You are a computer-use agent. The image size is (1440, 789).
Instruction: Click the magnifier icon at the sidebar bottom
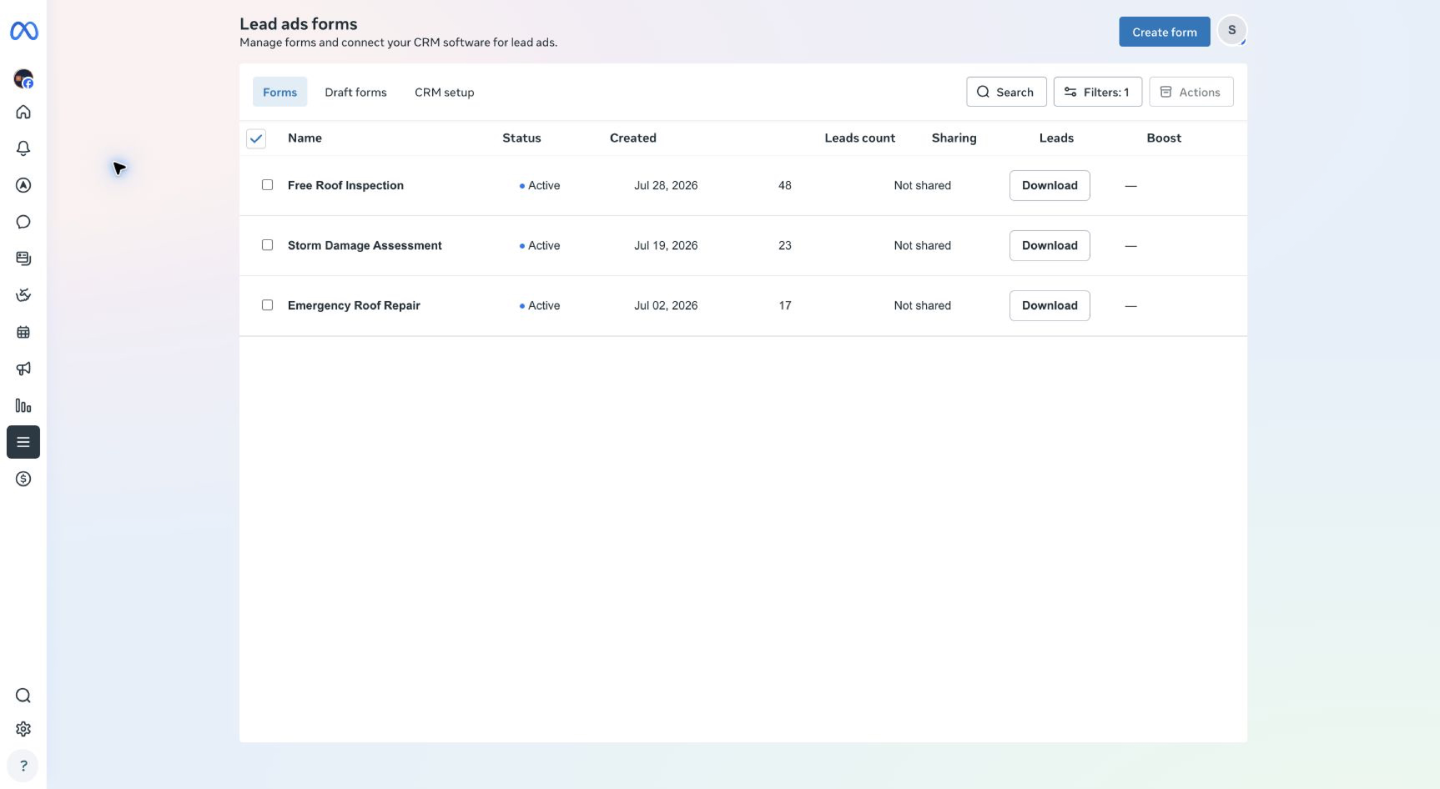click(23, 696)
